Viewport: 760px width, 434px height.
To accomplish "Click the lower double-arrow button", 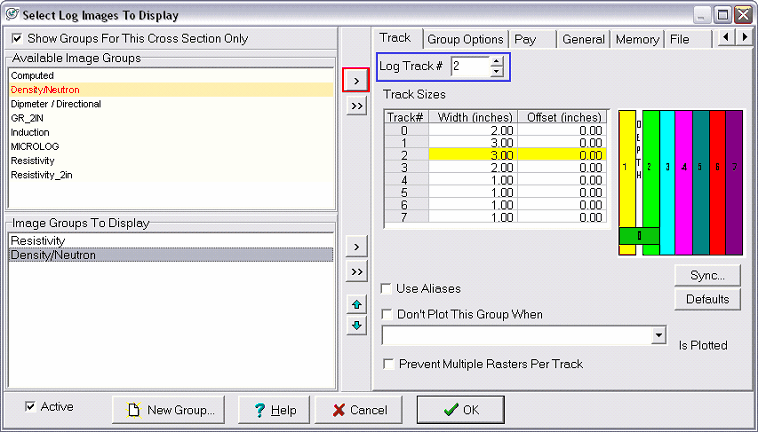I will [357, 272].
